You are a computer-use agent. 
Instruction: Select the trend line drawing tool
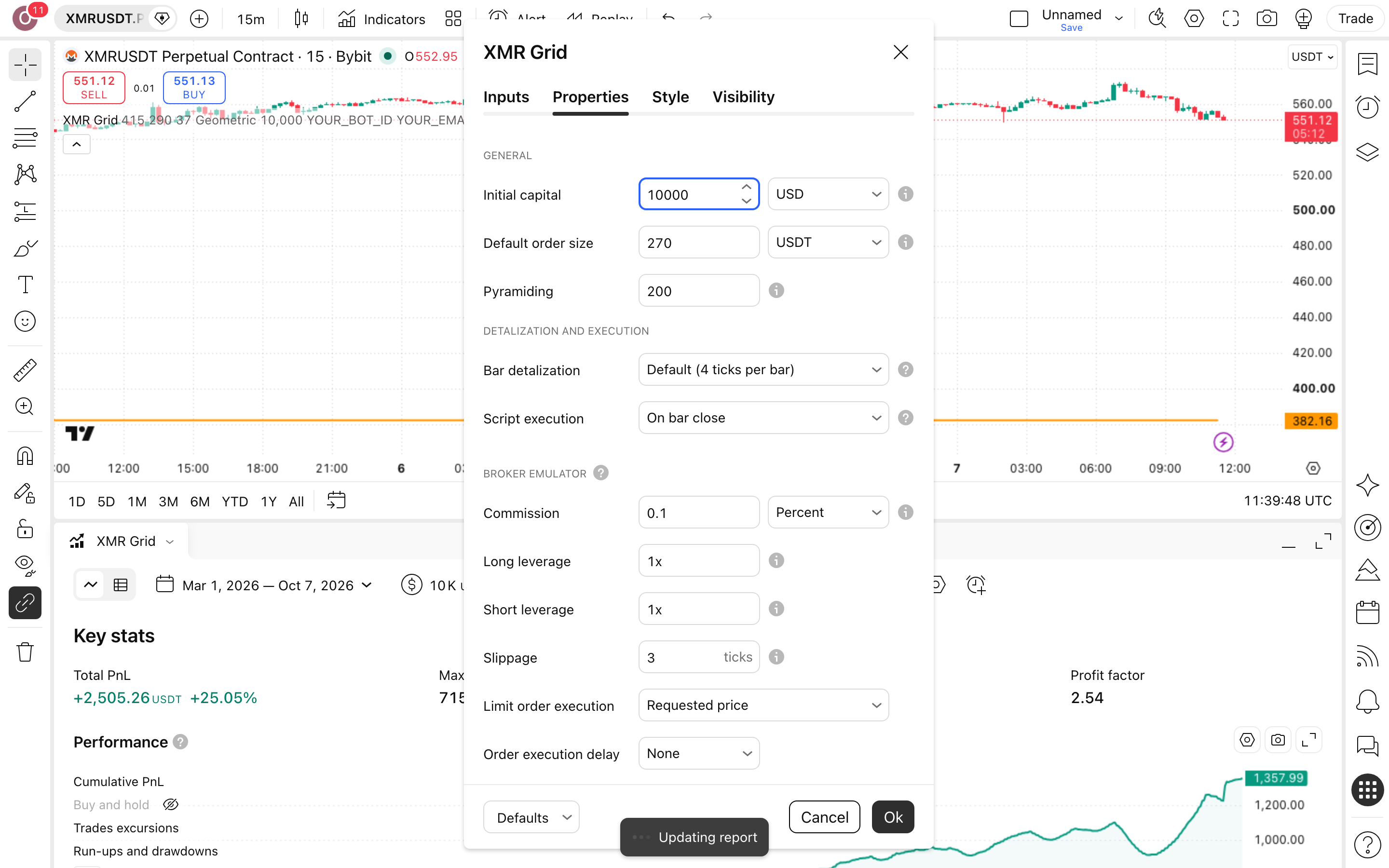pyautogui.click(x=25, y=102)
